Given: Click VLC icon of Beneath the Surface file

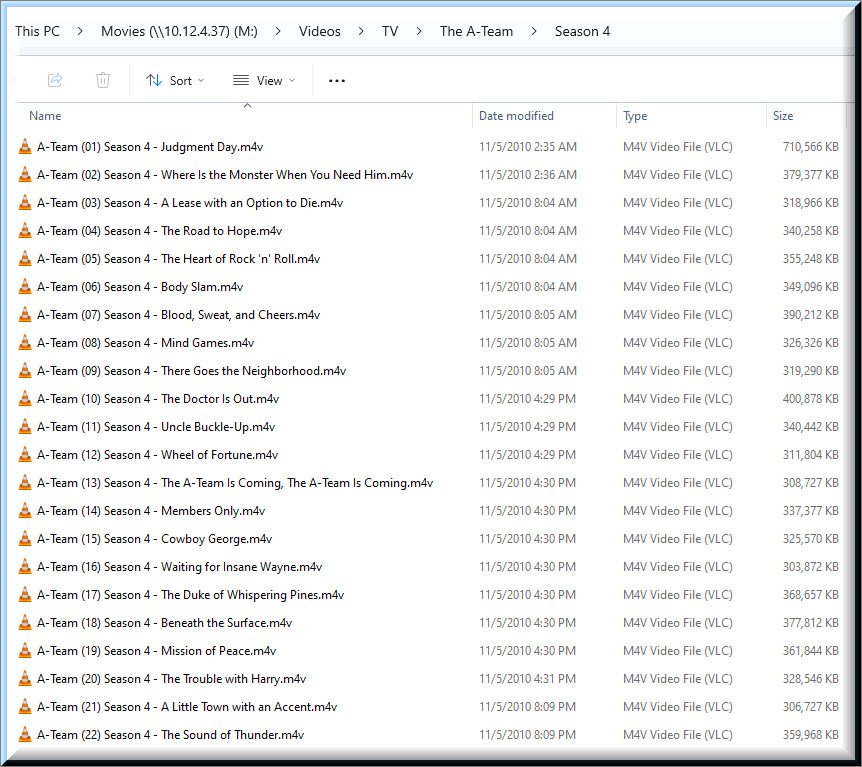Looking at the screenshot, I should pos(25,623).
